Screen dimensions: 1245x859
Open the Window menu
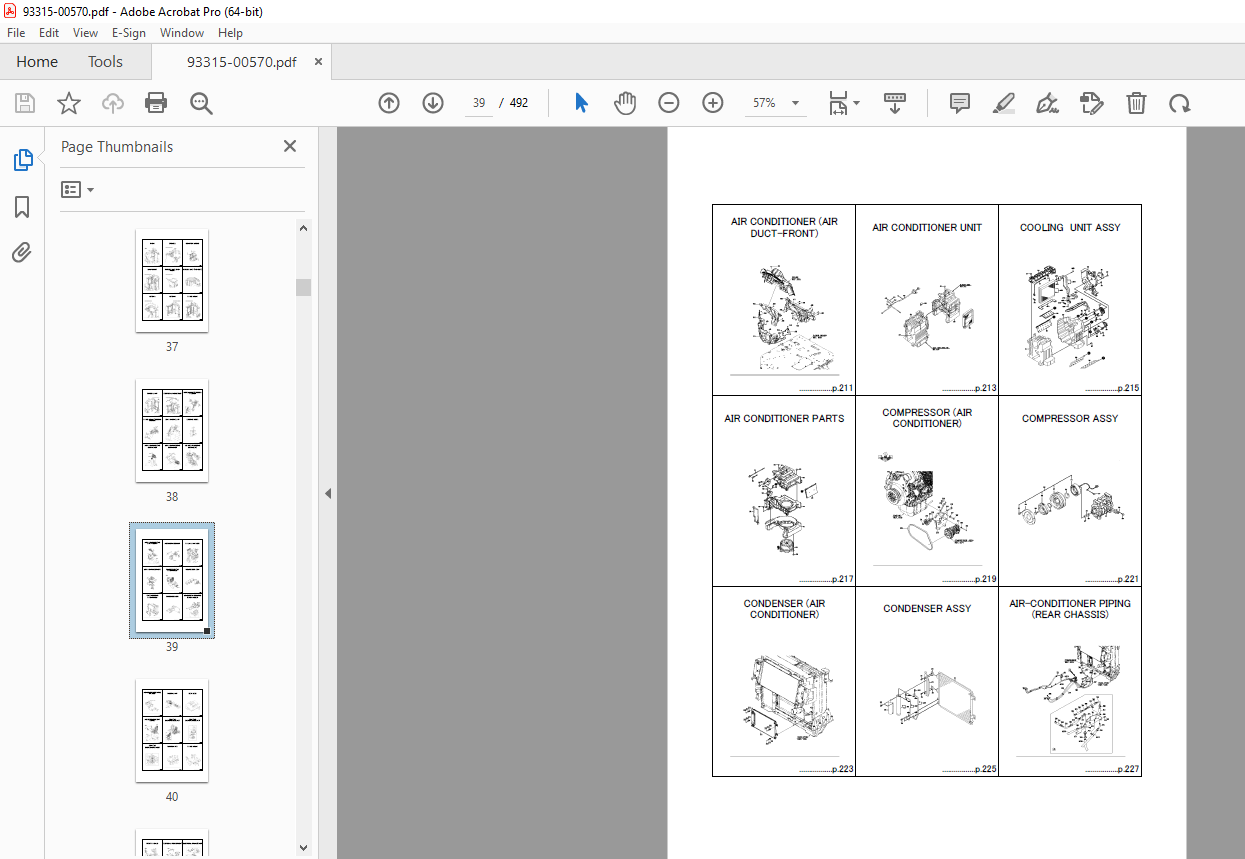(182, 33)
